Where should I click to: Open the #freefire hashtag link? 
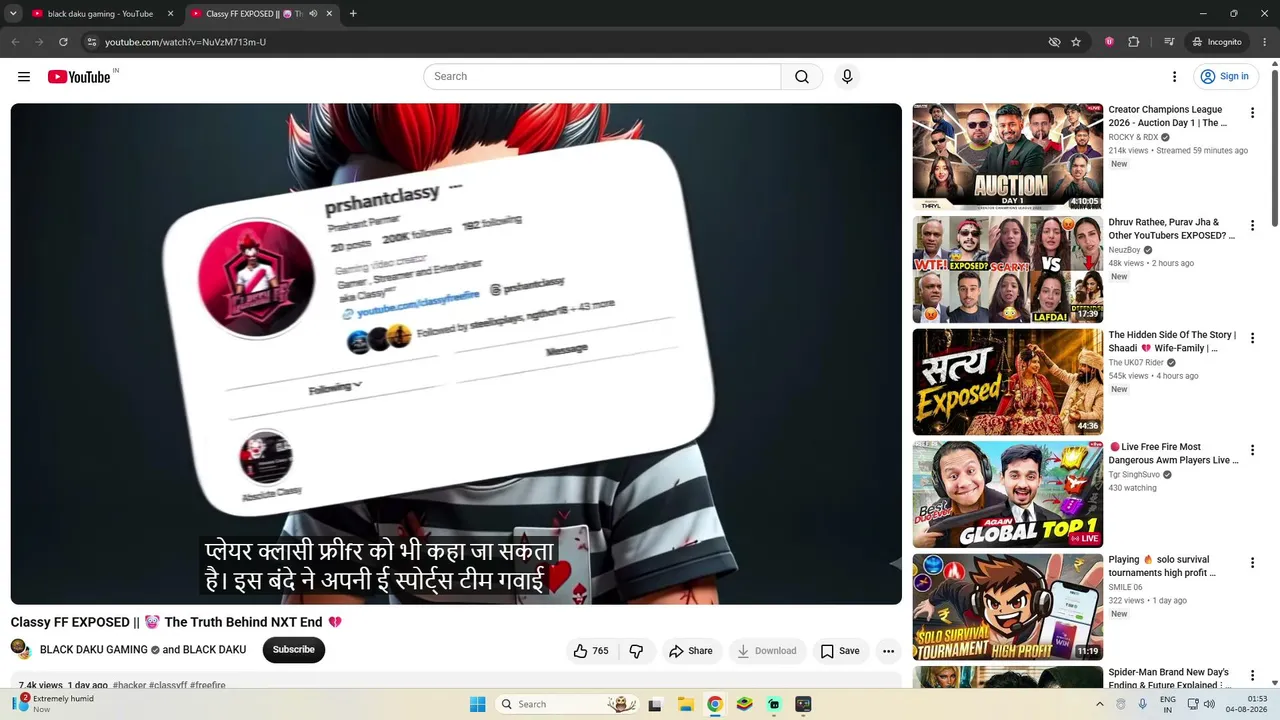point(207,686)
